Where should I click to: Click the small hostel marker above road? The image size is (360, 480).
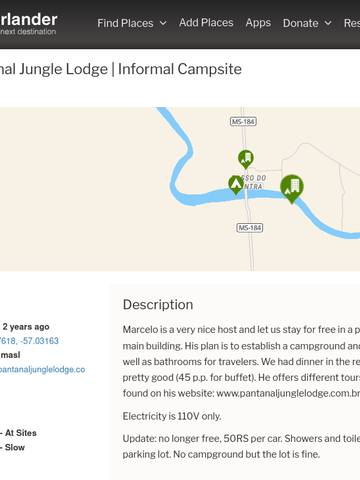click(246, 159)
